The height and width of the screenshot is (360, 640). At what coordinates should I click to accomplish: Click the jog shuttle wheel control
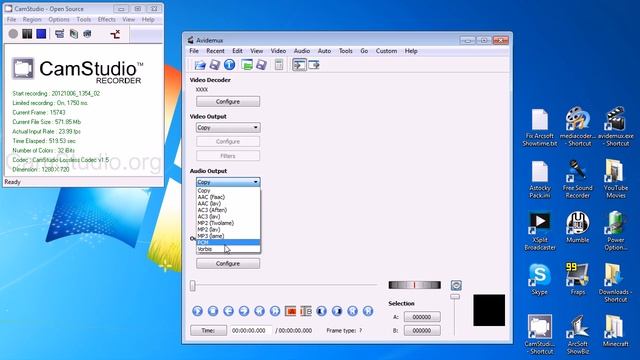pos(414,285)
